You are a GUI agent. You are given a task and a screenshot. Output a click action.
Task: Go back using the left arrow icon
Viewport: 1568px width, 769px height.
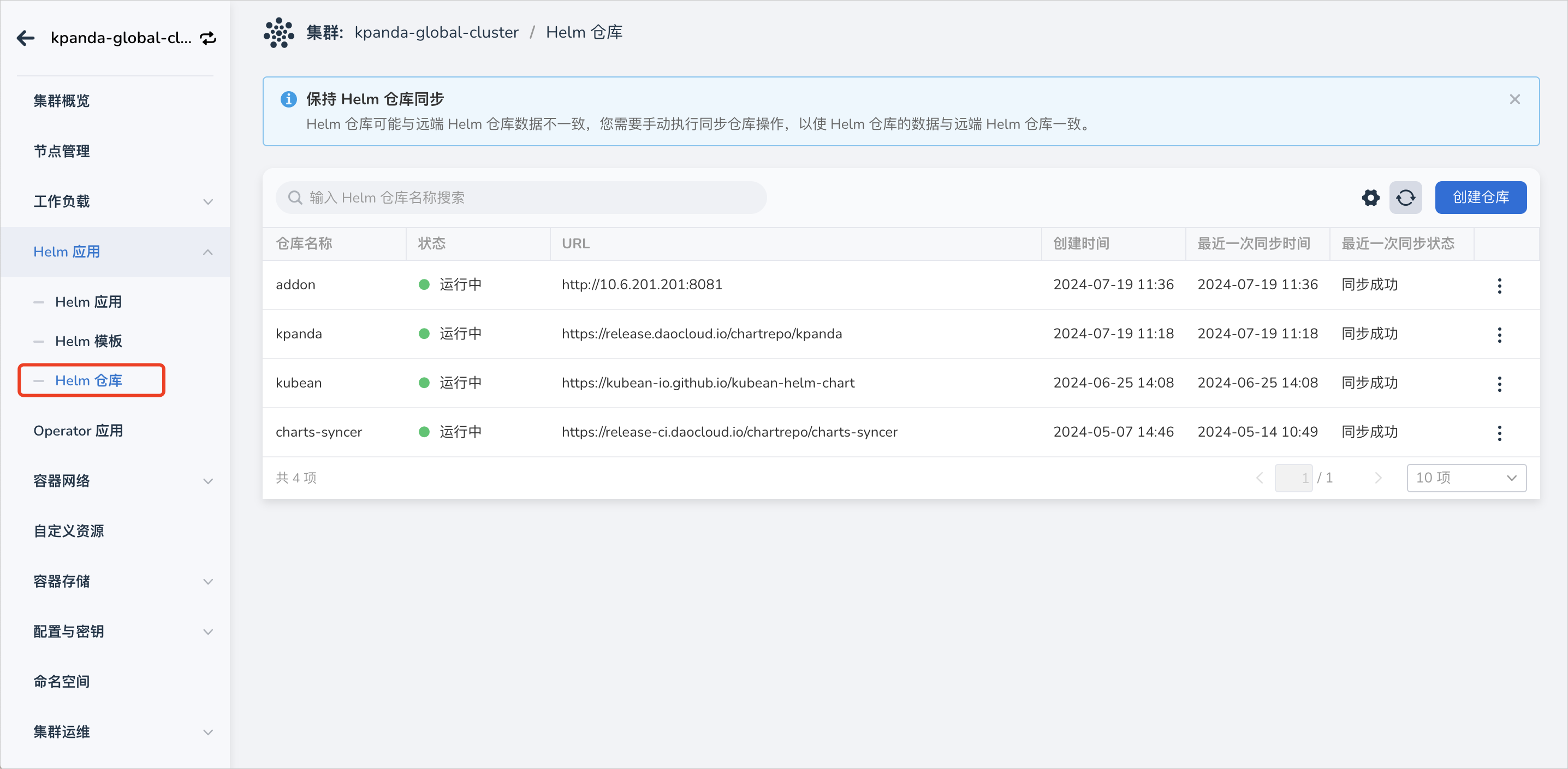26,38
